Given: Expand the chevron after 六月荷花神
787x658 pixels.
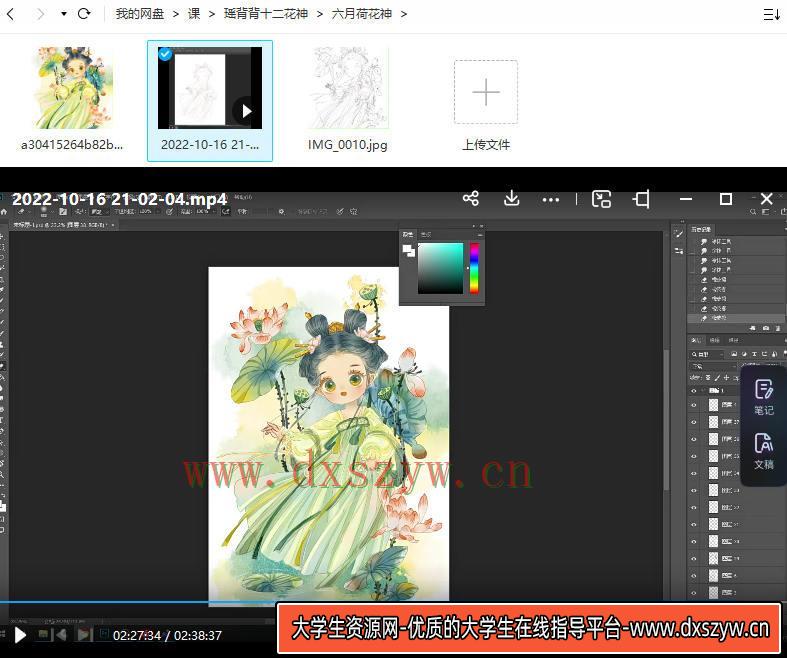Looking at the screenshot, I should point(404,14).
